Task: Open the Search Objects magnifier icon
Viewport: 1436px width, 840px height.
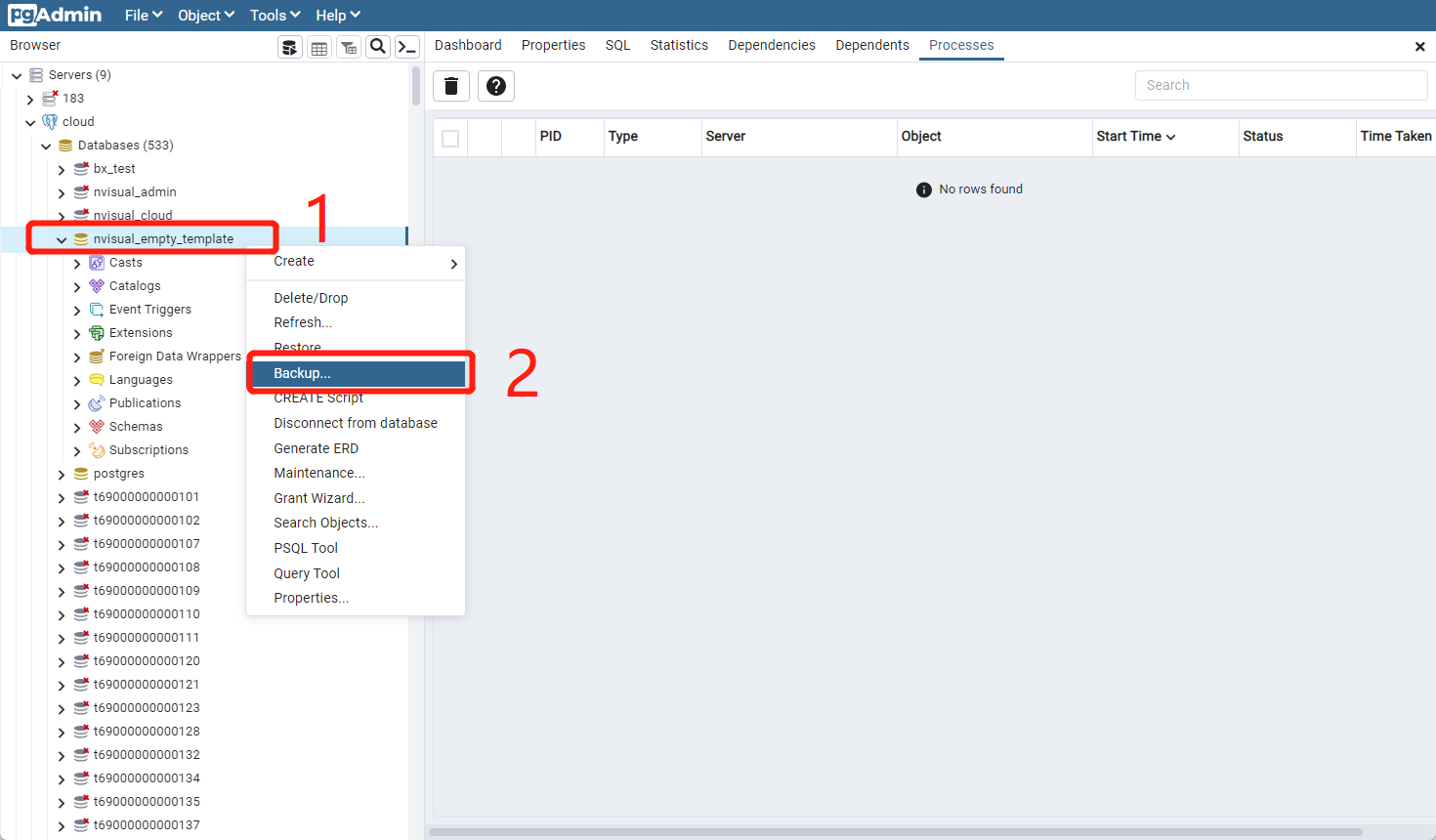Action: 378,47
